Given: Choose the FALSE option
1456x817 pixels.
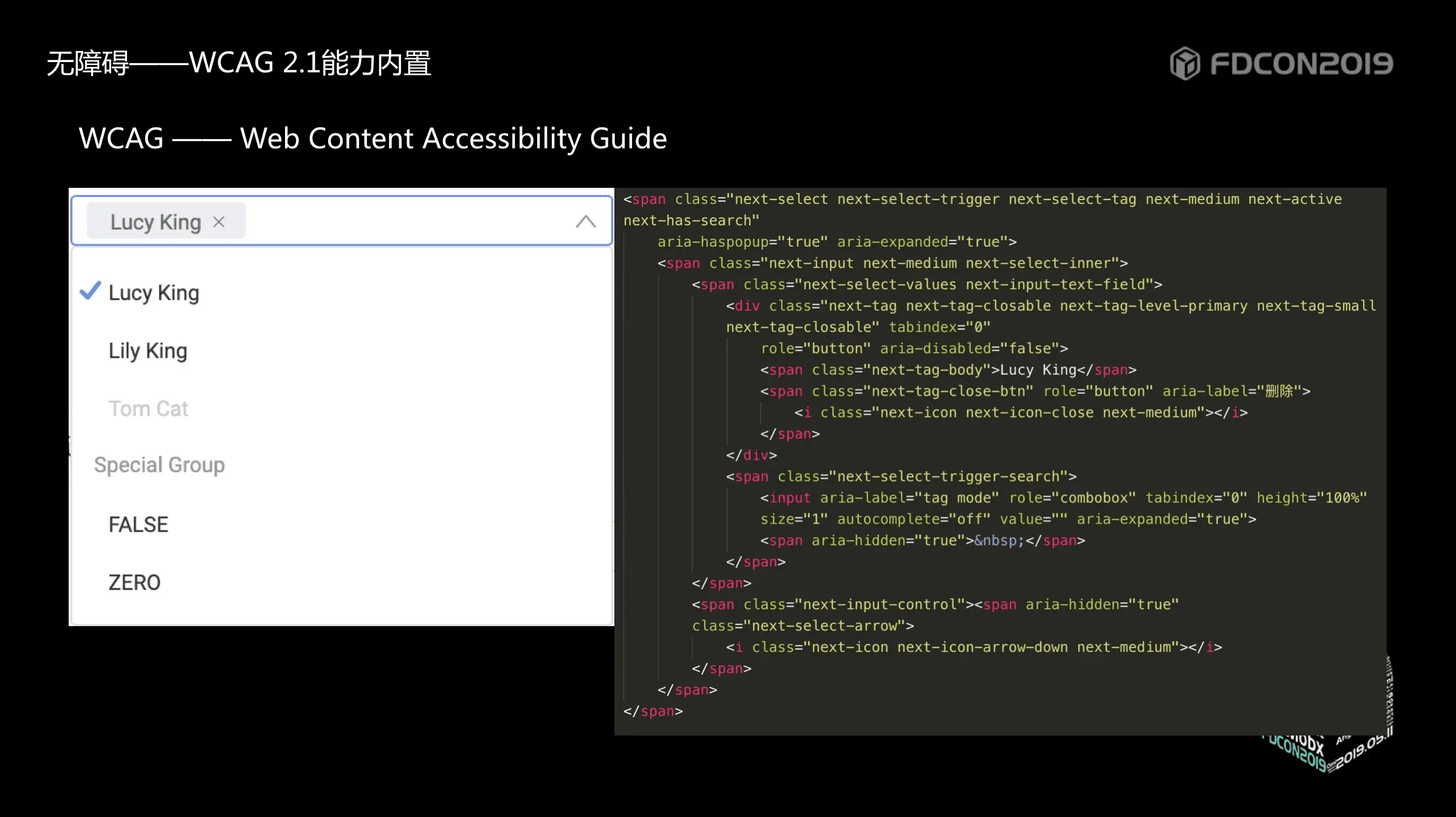Looking at the screenshot, I should tap(138, 525).
